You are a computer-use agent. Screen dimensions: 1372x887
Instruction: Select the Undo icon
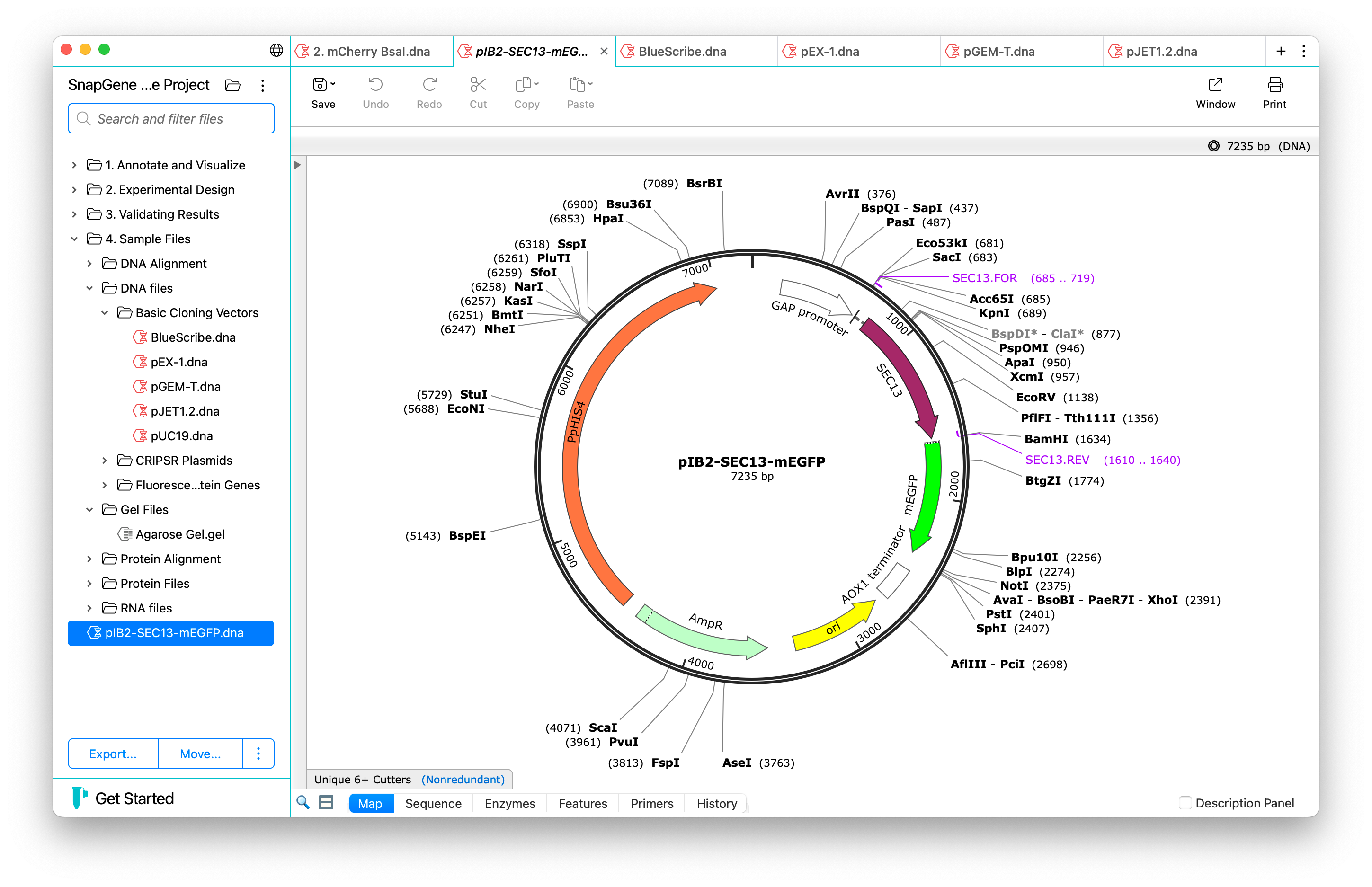375,84
